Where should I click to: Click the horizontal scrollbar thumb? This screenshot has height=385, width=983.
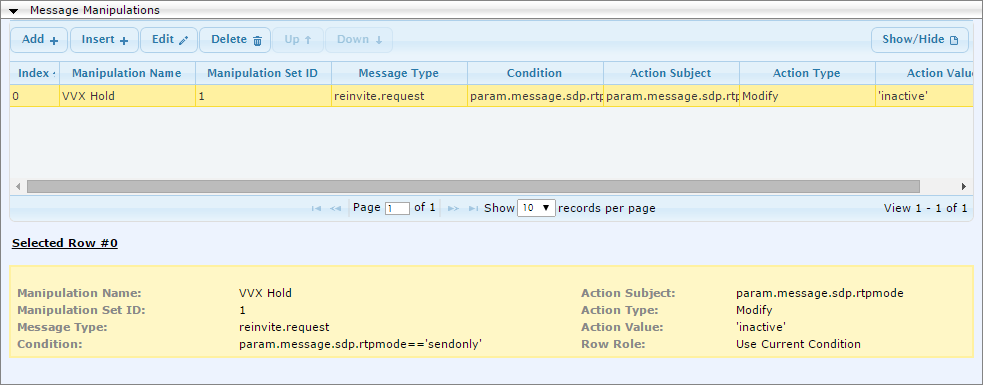(x=473, y=187)
